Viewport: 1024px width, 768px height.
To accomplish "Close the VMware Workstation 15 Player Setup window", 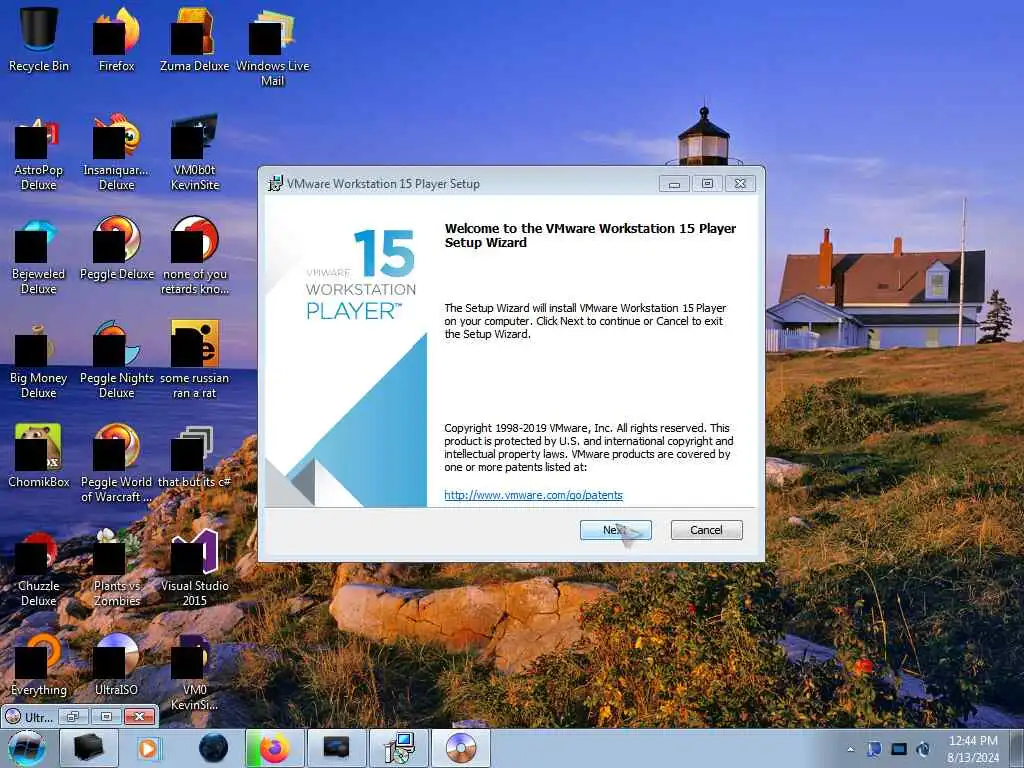I will pyautogui.click(x=740, y=184).
